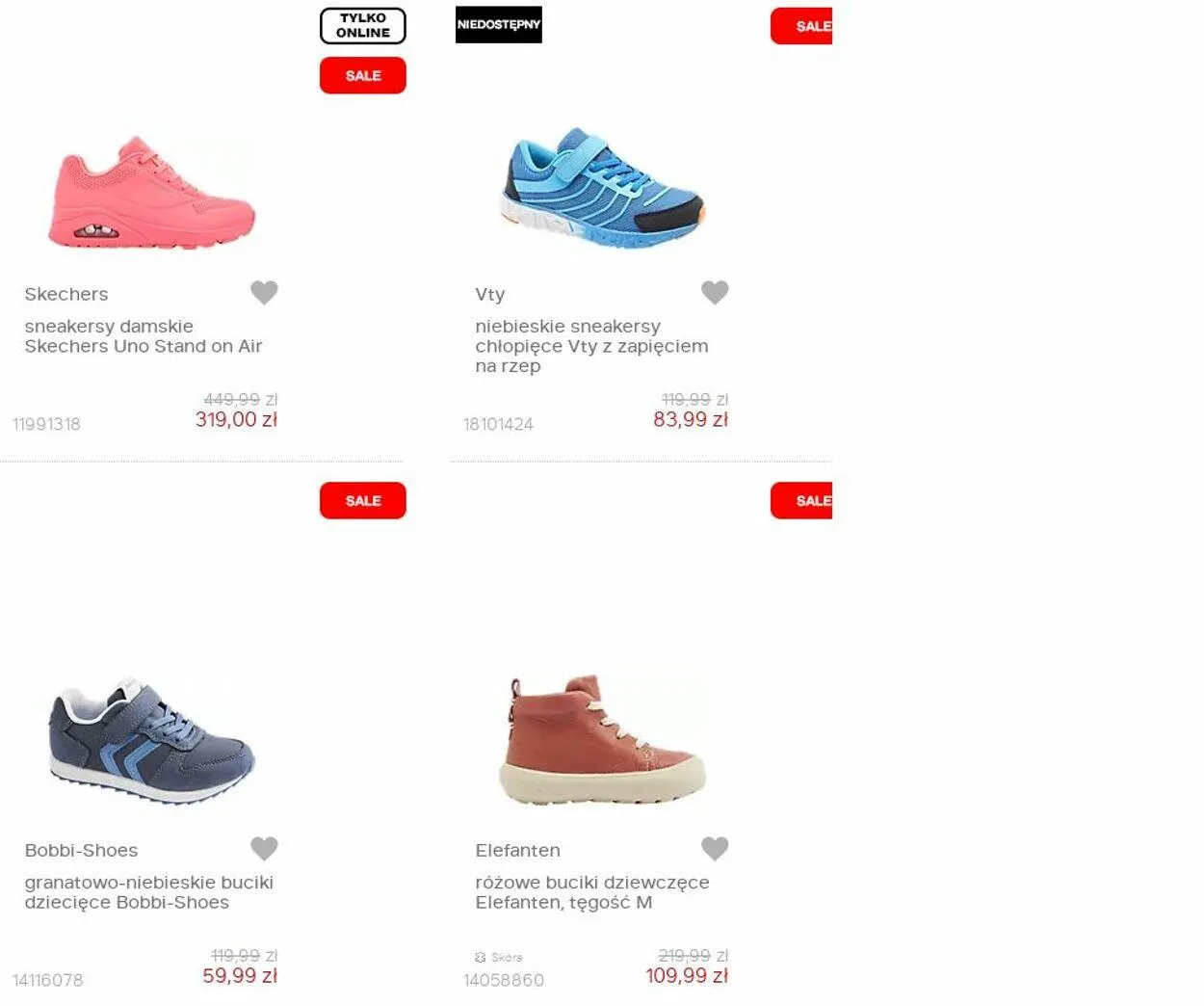Toggle wishlist heart for Elefanten boots
This screenshot has width=1204, height=1006.
(715, 848)
